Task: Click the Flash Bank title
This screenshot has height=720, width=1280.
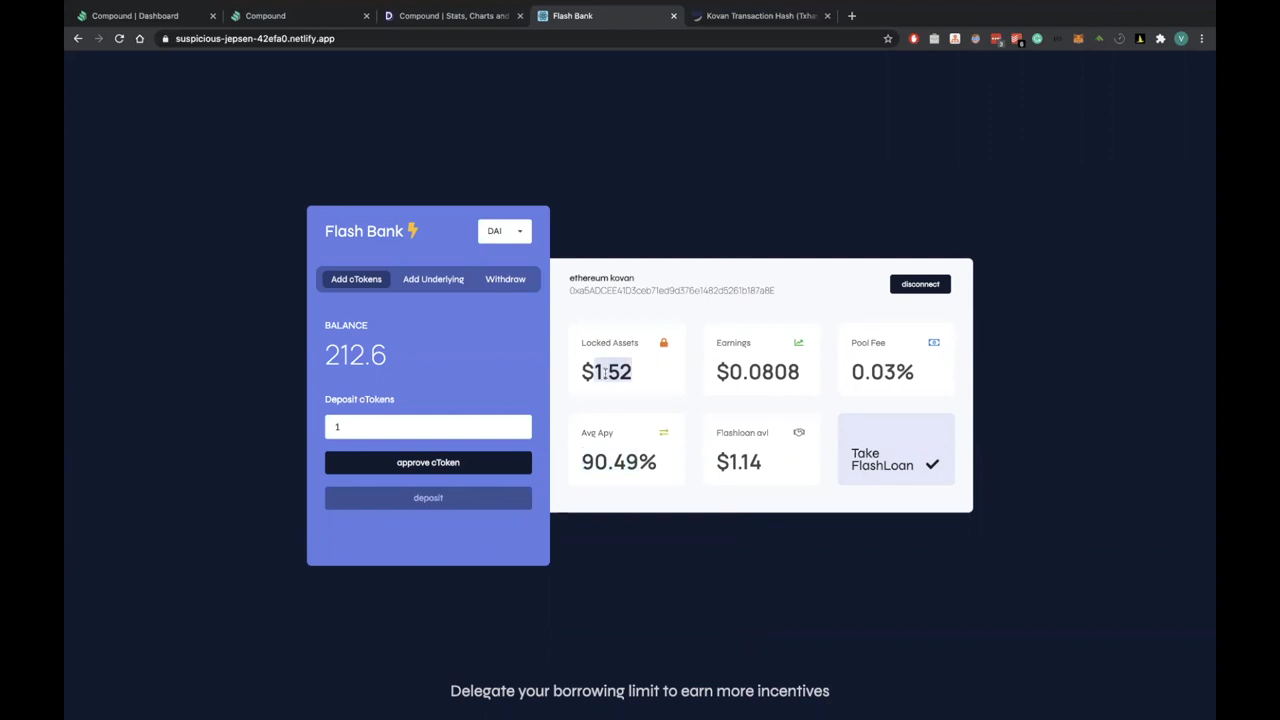Action: (364, 231)
